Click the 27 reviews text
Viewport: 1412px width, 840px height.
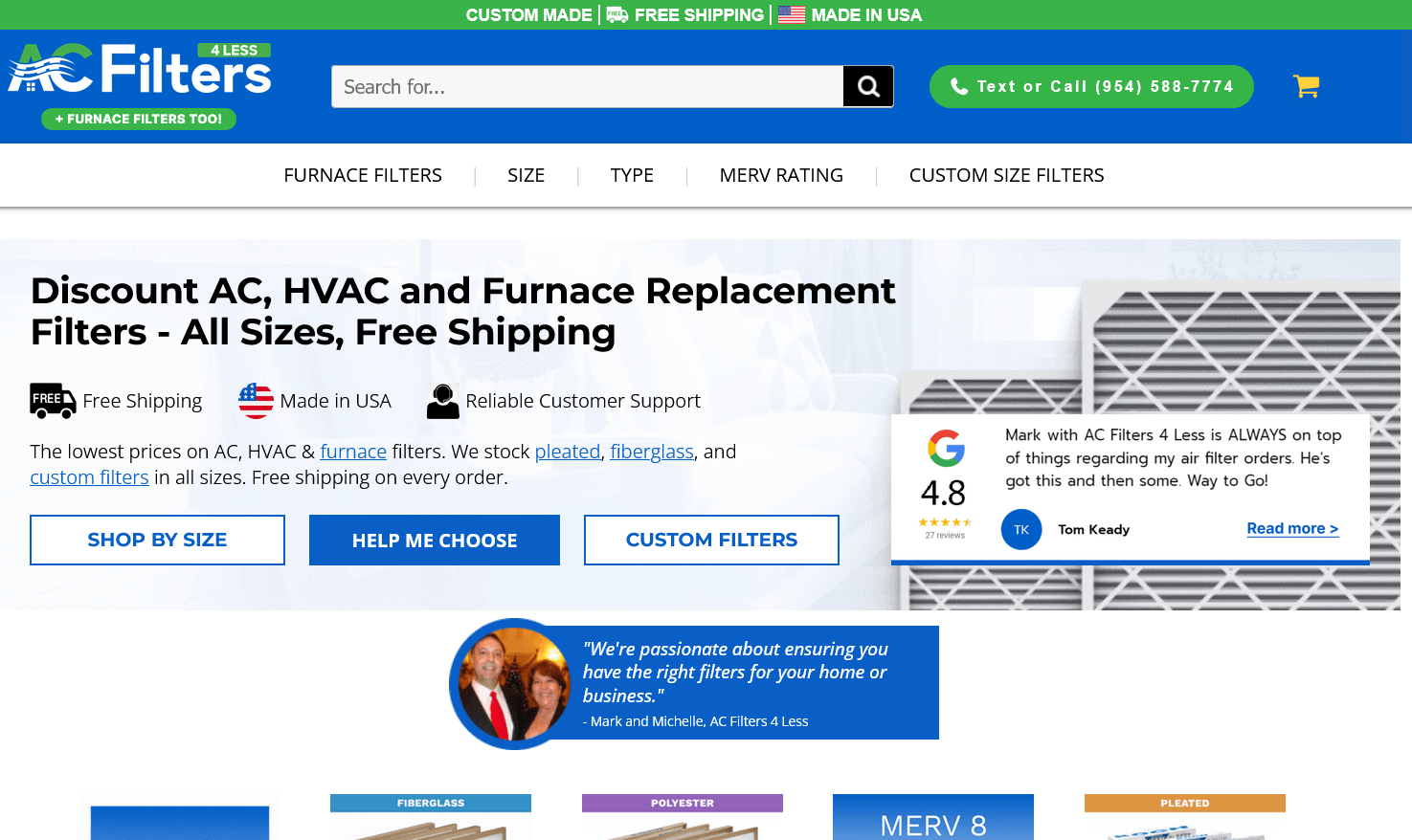click(945, 536)
